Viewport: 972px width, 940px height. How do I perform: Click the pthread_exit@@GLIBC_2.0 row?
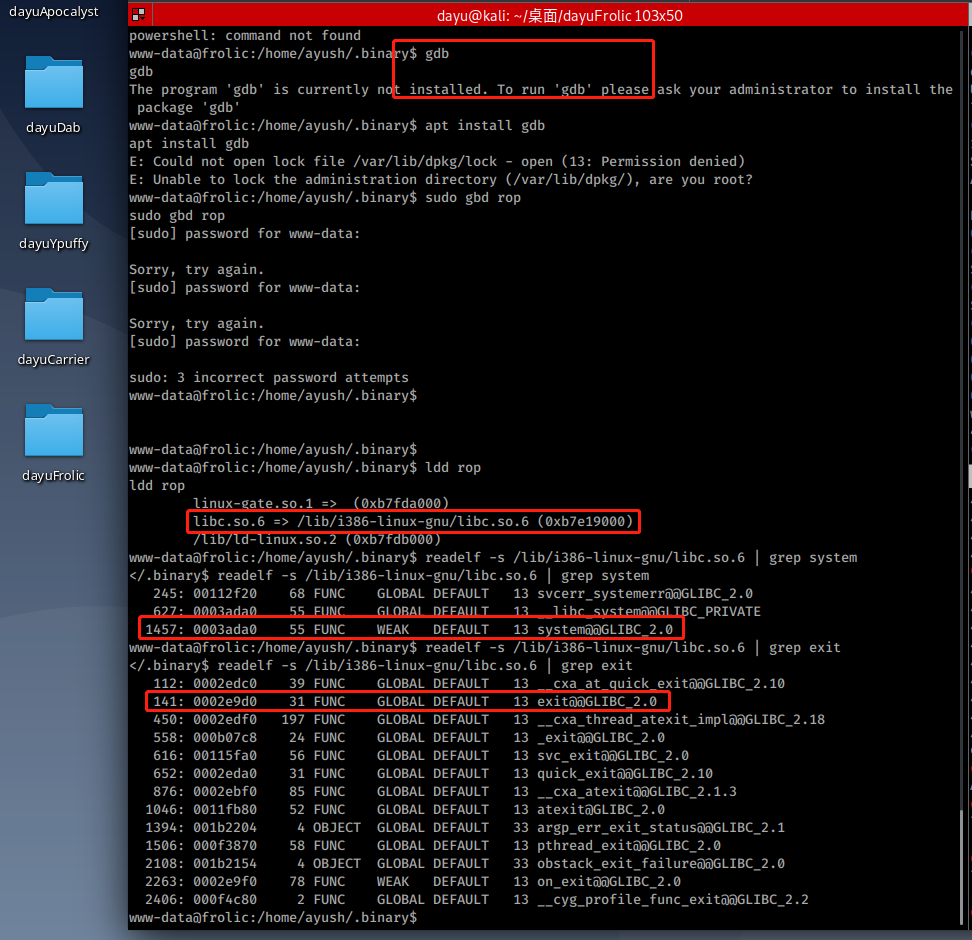click(x=433, y=845)
